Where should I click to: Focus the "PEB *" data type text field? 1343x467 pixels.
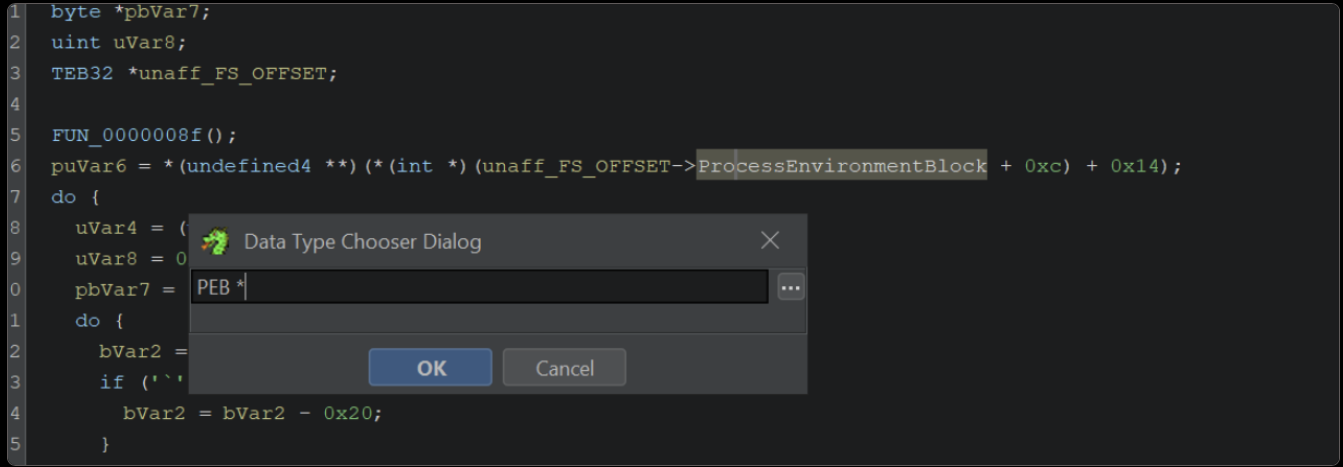(480, 288)
